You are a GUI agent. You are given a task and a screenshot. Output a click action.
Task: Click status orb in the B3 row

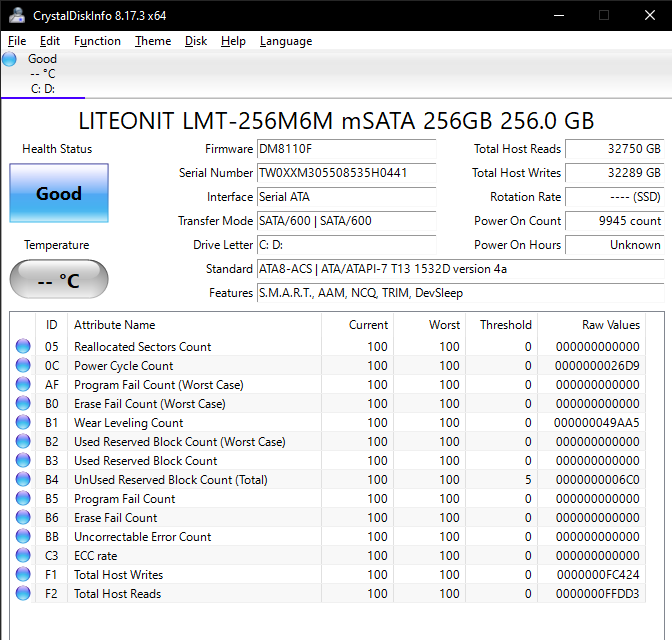pos(23,460)
